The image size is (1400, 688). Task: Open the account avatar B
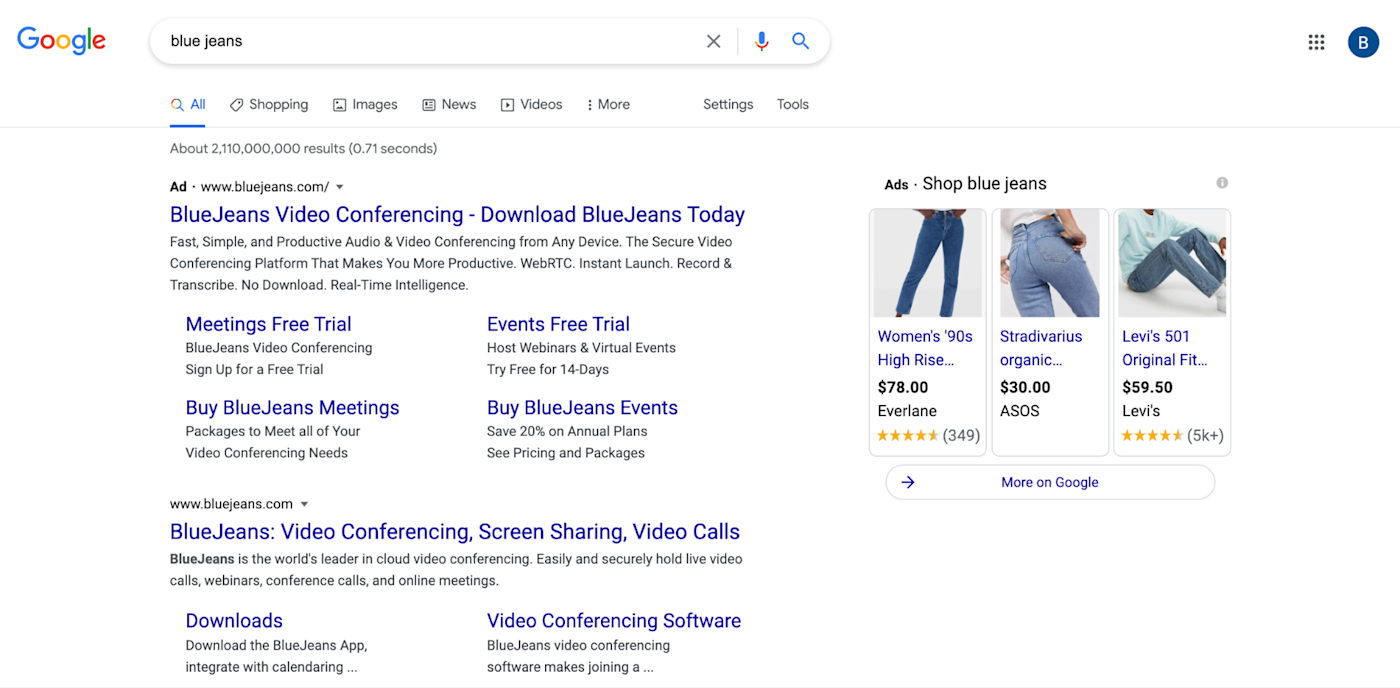(1363, 42)
